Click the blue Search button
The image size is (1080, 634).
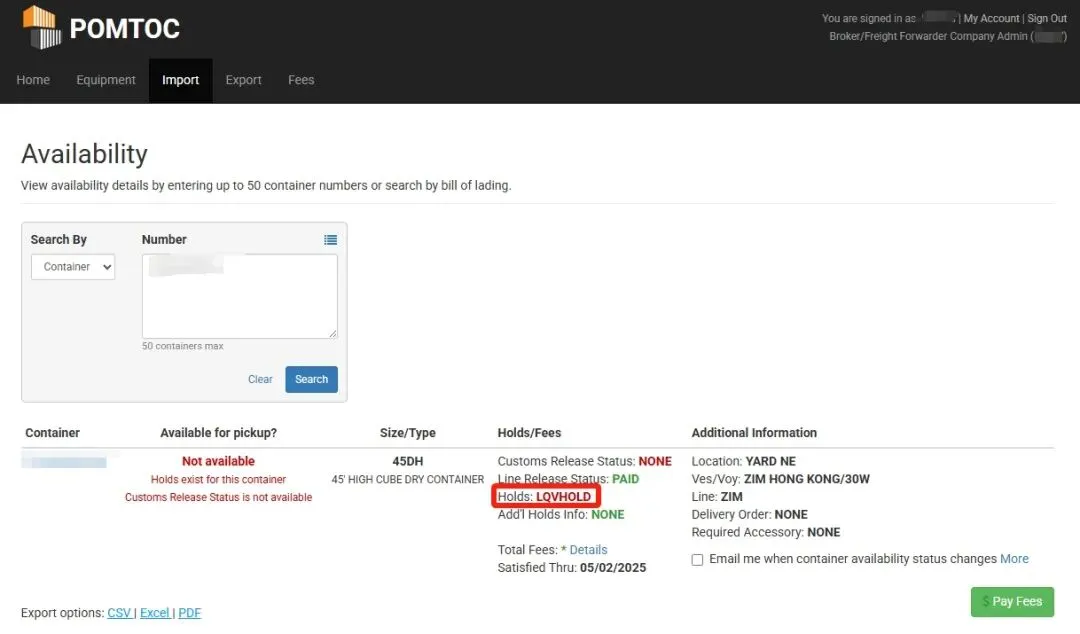click(311, 379)
